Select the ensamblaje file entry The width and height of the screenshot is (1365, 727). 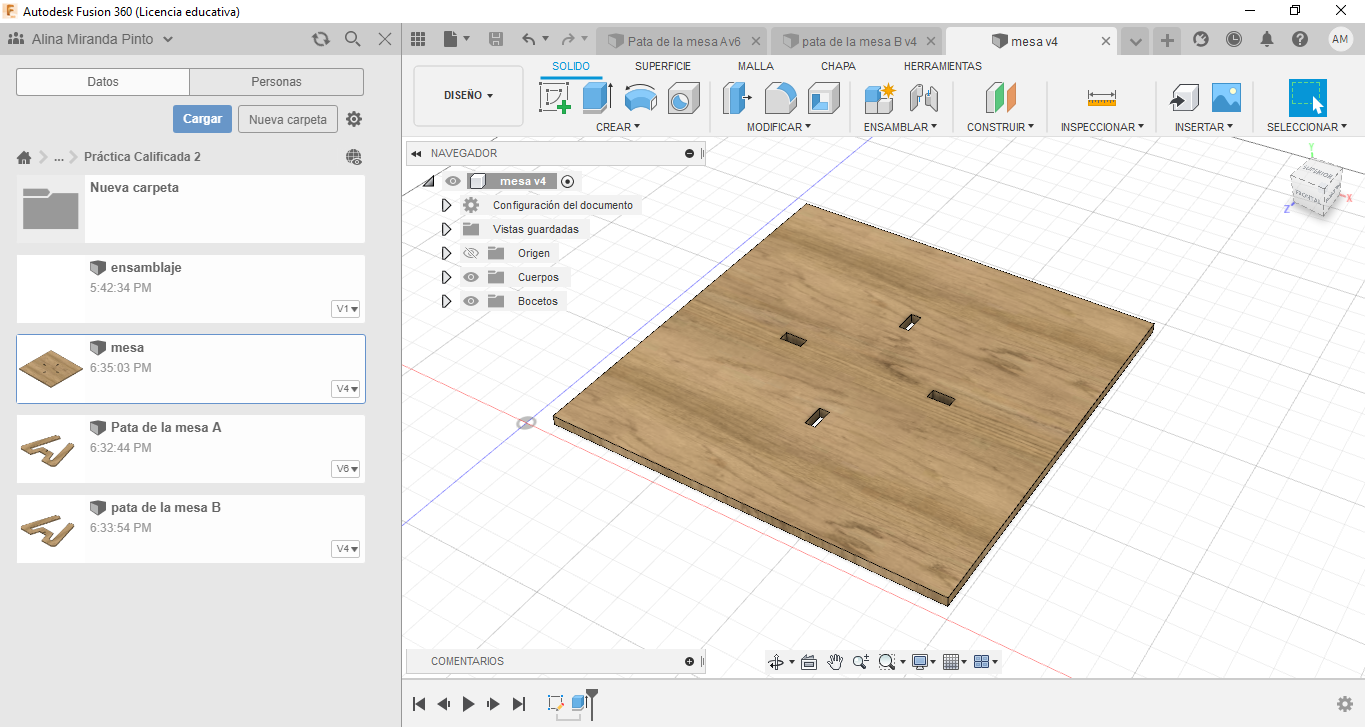(191, 288)
